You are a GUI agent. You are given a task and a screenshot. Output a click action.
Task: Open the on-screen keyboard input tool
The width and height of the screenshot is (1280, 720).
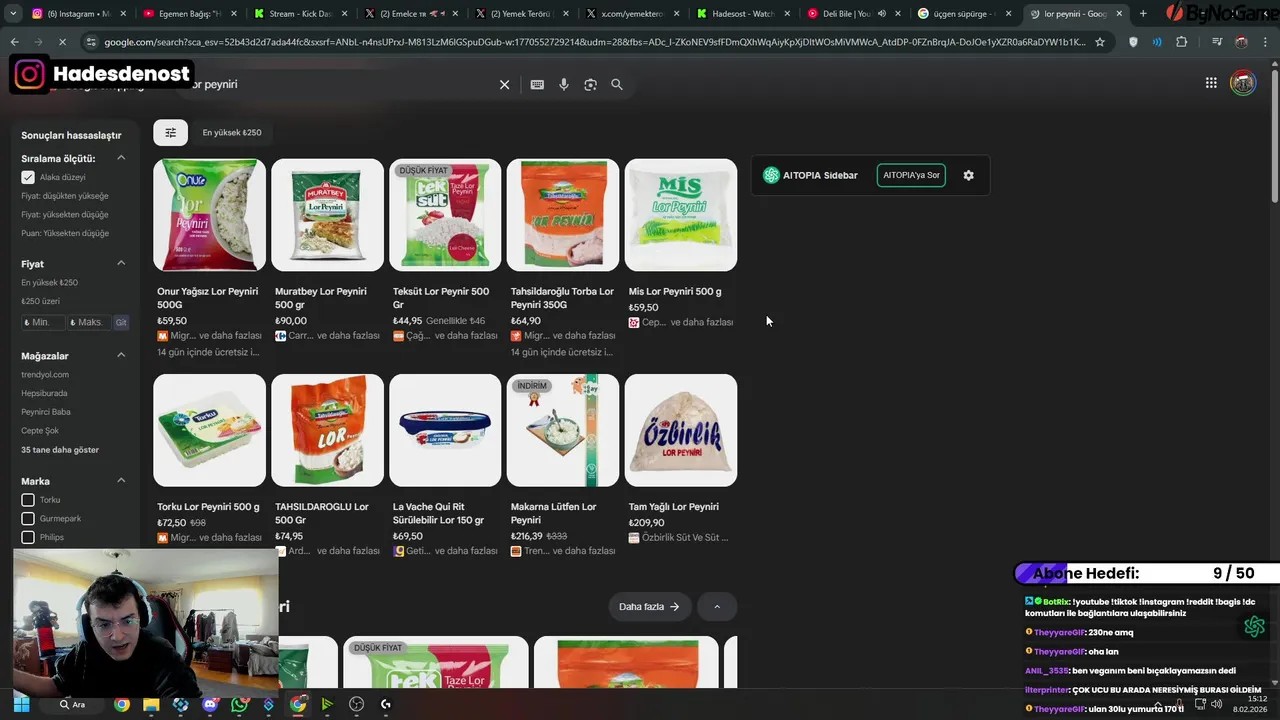click(537, 85)
